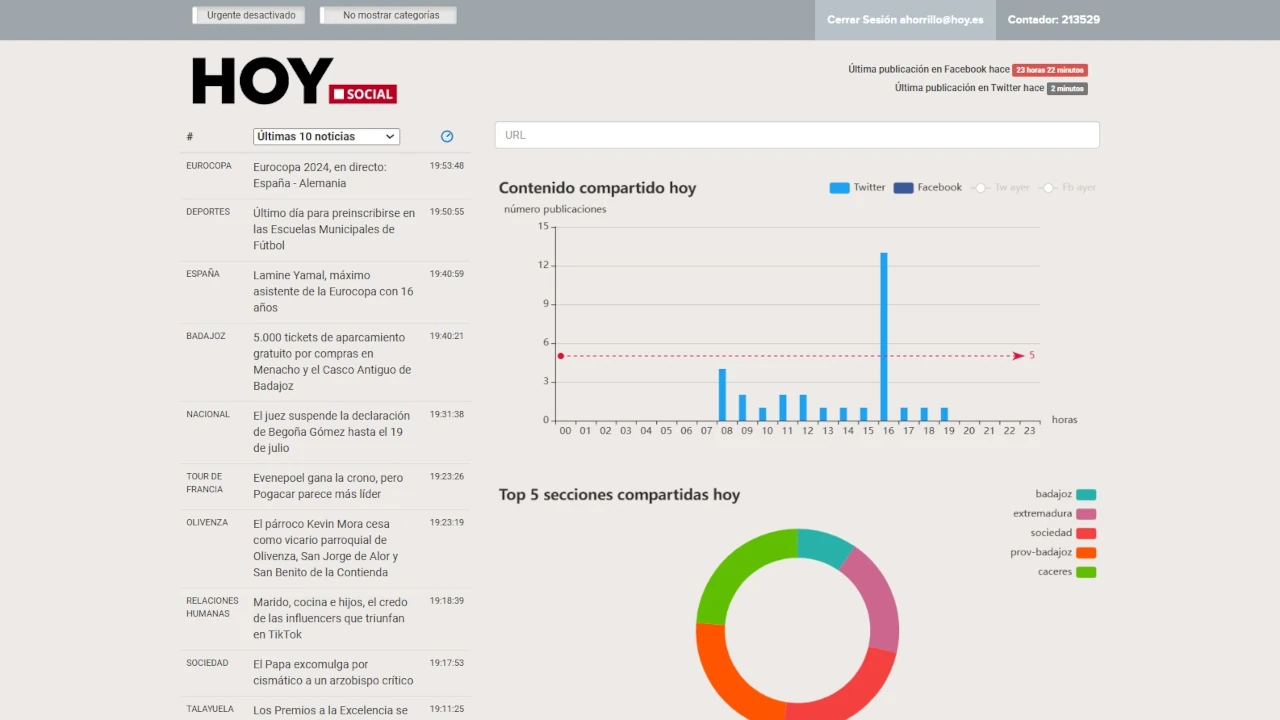Viewport: 1280px width, 720px height.
Task: Toggle Facebook series in chart legend
Action: 927,188
